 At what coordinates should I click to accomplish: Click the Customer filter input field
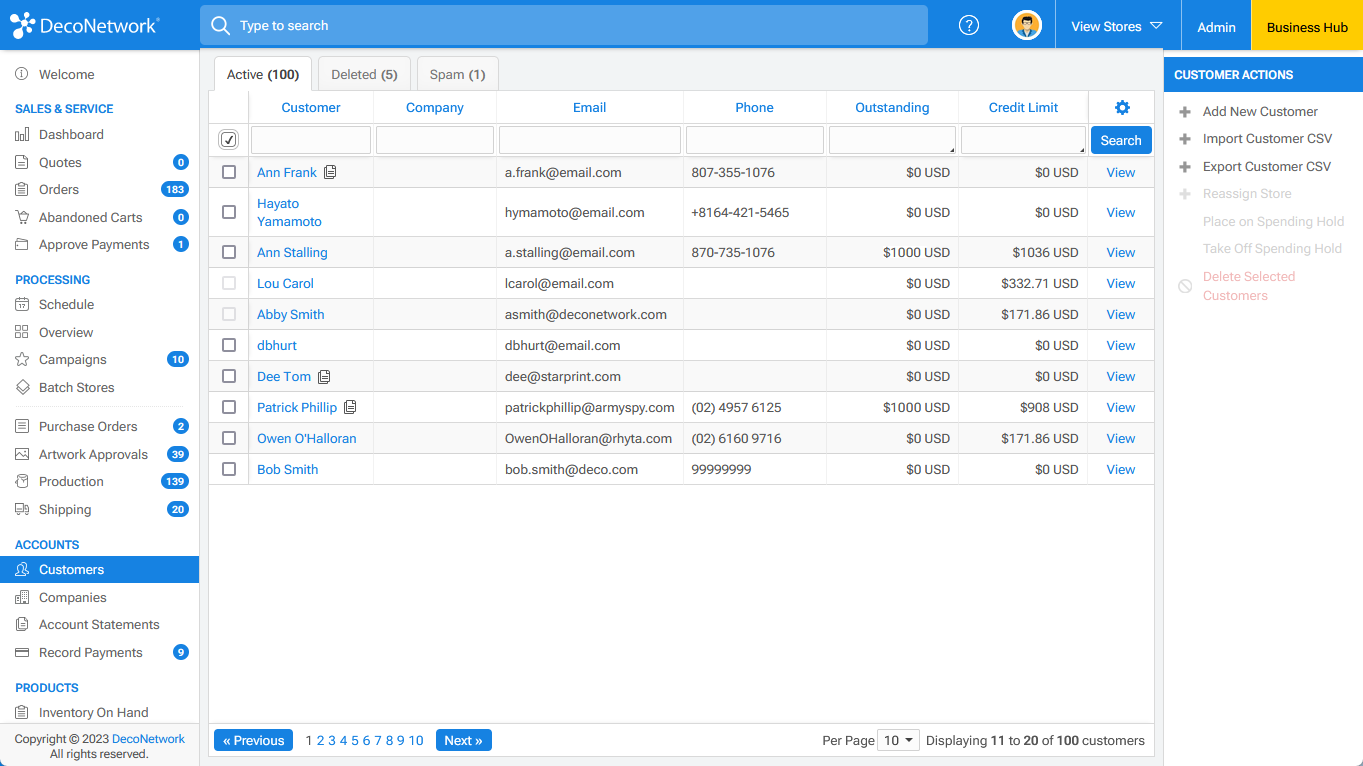pyautogui.click(x=311, y=140)
